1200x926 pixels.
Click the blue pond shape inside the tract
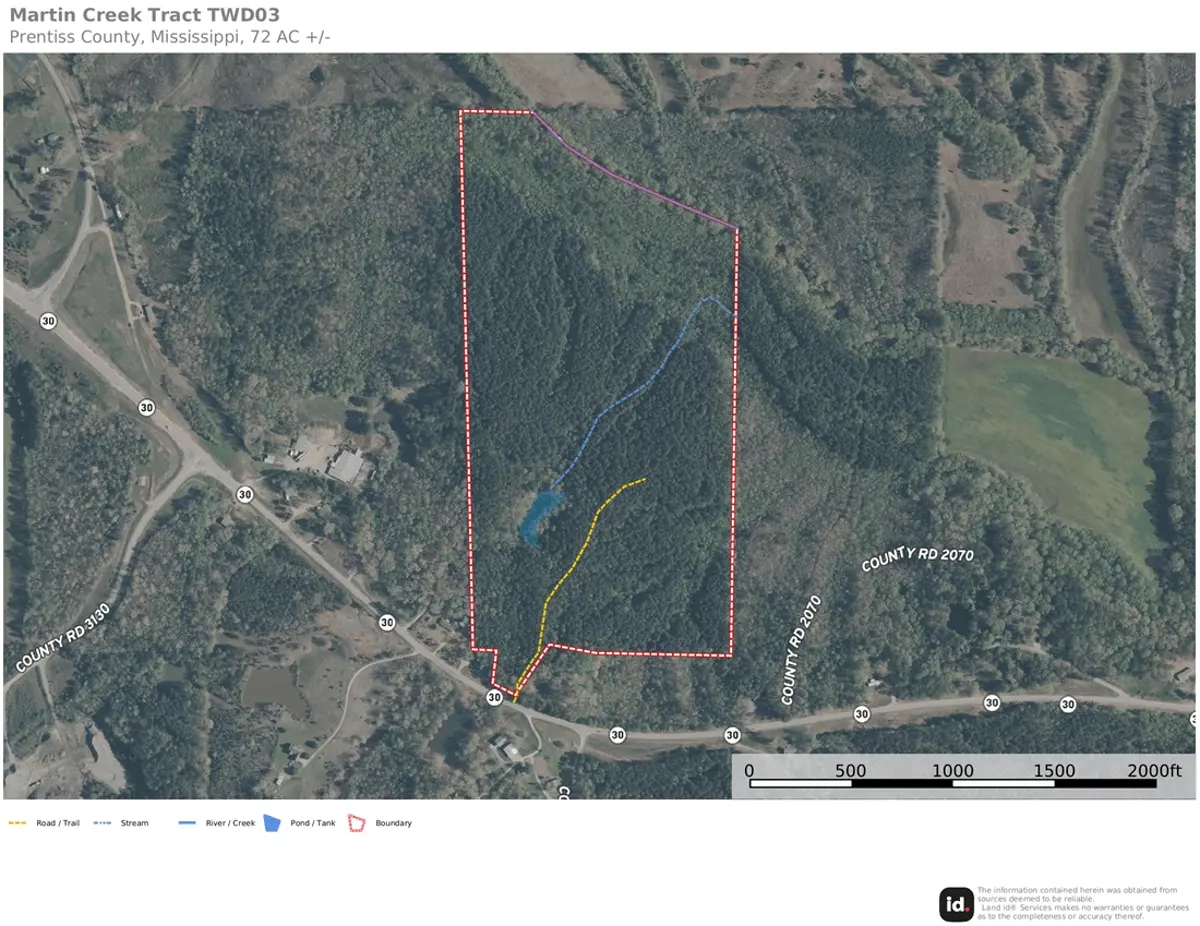[x=538, y=516]
